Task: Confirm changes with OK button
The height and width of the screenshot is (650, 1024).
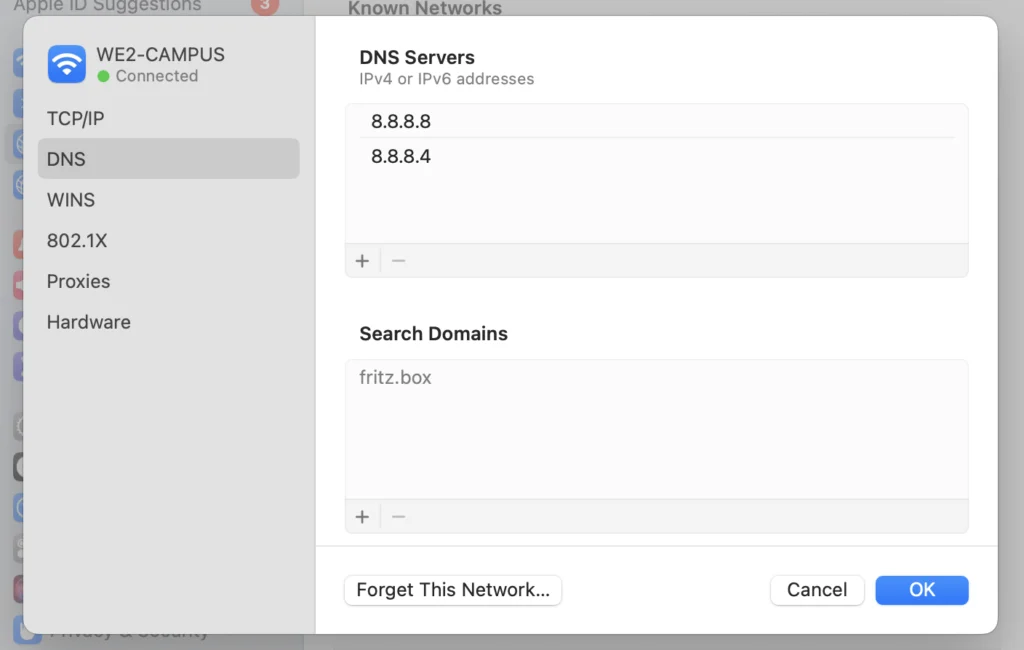Action: [x=921, y=590]
